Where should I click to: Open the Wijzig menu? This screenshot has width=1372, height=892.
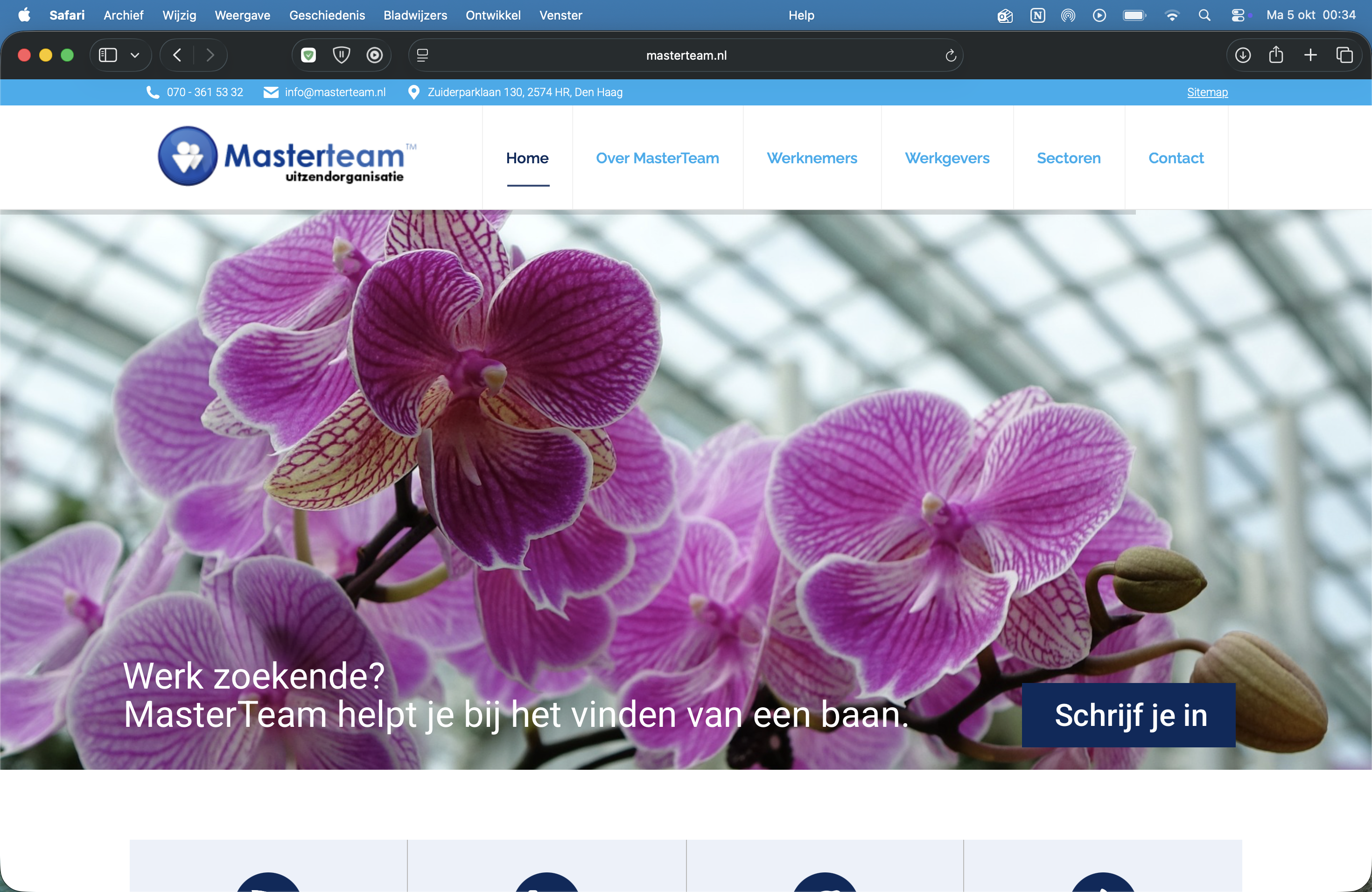tap(179, 15)
